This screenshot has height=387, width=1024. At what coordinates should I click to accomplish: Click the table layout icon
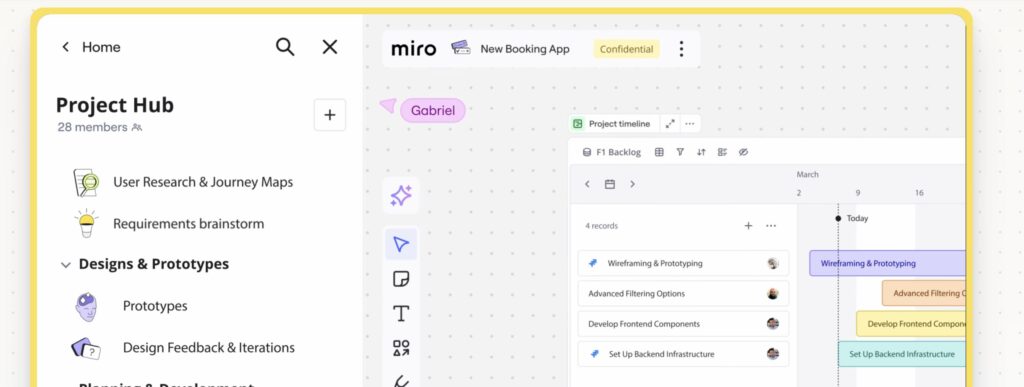(659, 152)
